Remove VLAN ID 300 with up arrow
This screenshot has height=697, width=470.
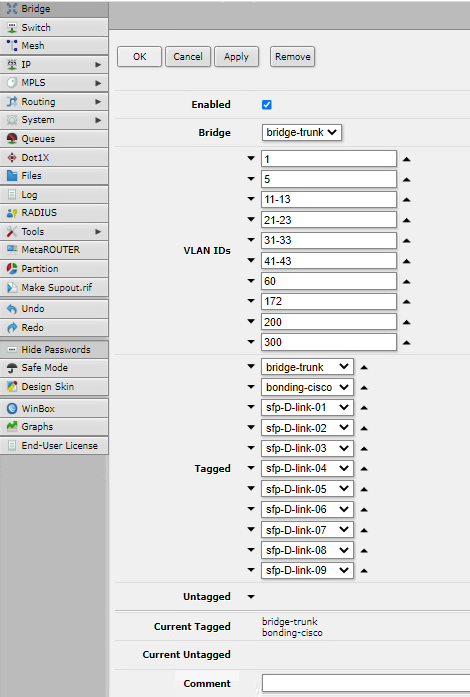pos(406,343)
